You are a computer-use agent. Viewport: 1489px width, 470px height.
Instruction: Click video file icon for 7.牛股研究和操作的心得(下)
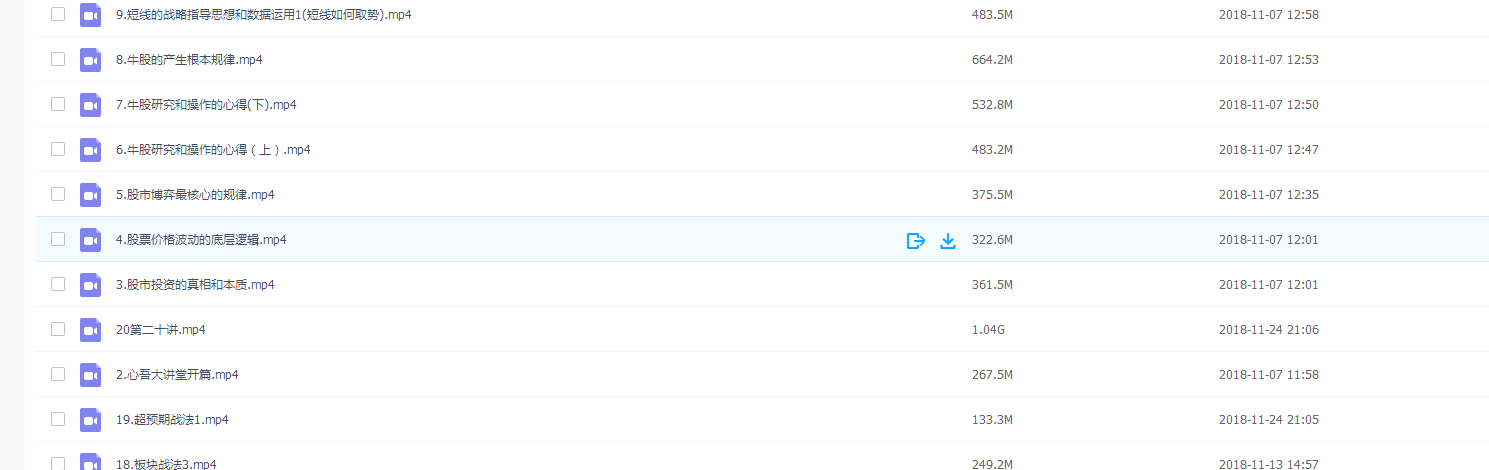point(91,105)
